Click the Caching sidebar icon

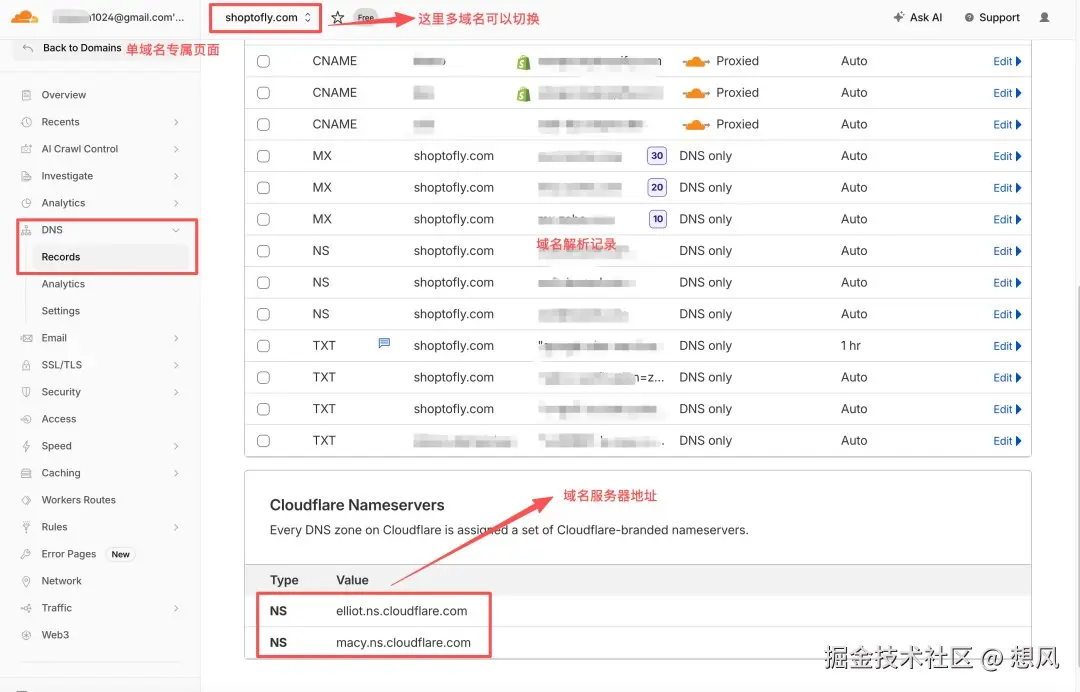coord(26,473)
